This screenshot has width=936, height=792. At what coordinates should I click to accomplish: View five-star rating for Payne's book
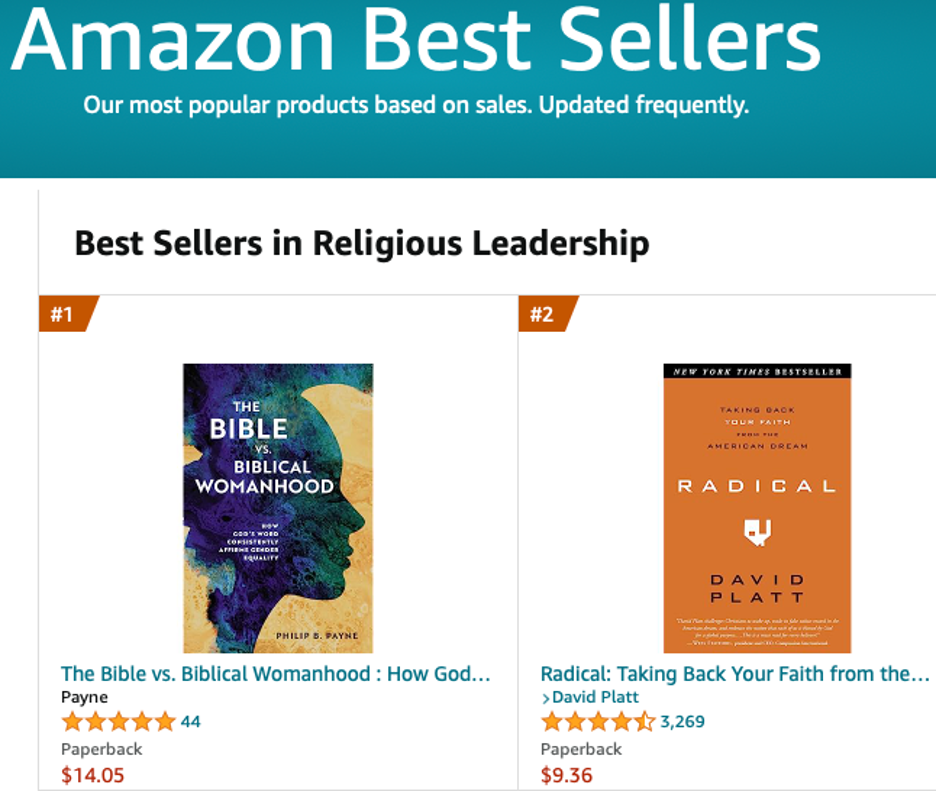coord(118,722)
